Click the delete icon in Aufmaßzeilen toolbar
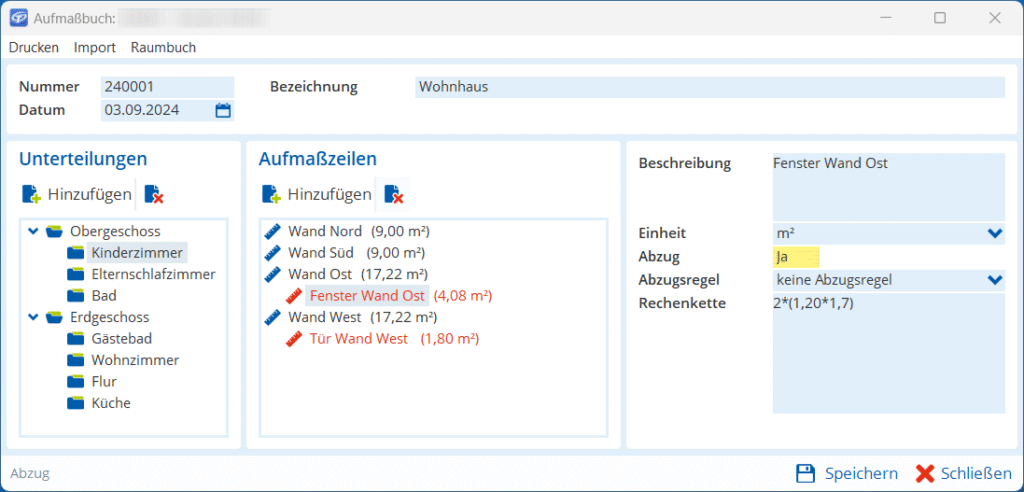This screenshot has height=492, width=1024. tap(394, 194)
